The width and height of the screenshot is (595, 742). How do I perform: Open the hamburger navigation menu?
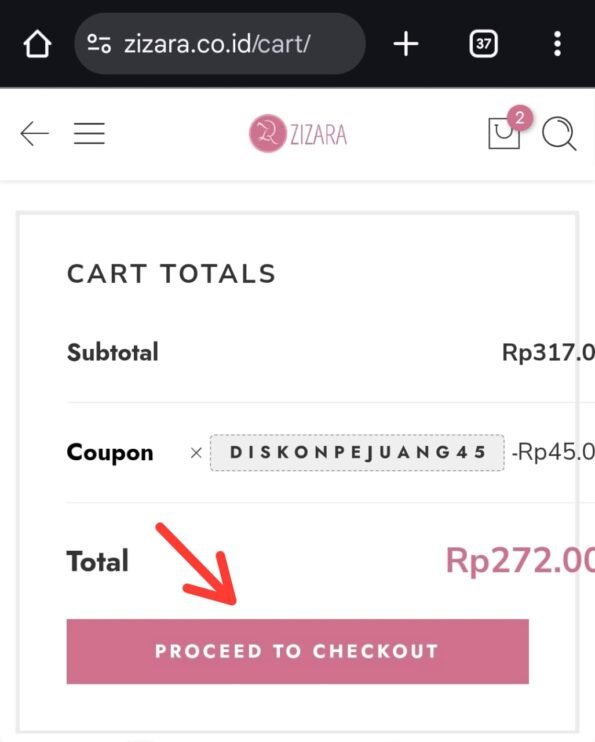click(x=89, y=133)
